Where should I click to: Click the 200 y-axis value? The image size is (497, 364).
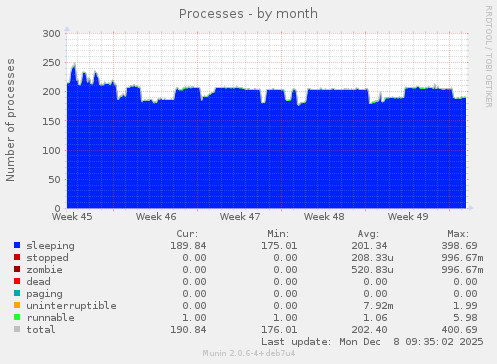(51, 92)
